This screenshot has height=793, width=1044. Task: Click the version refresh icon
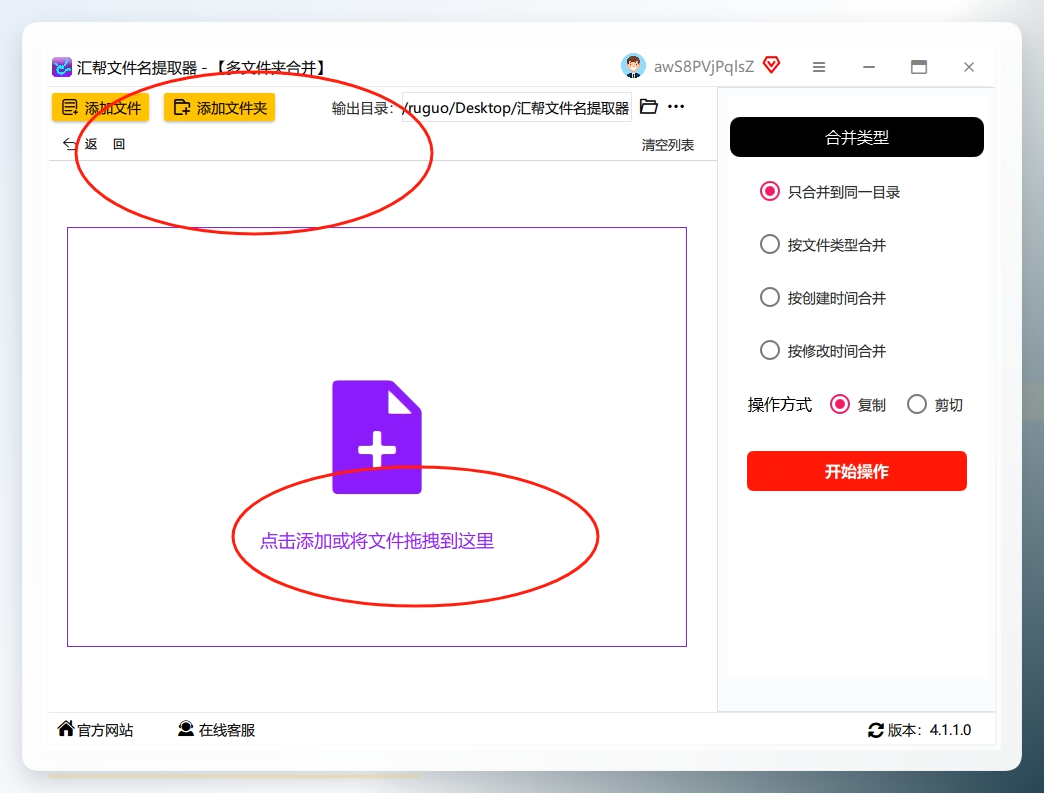[876, 730]
